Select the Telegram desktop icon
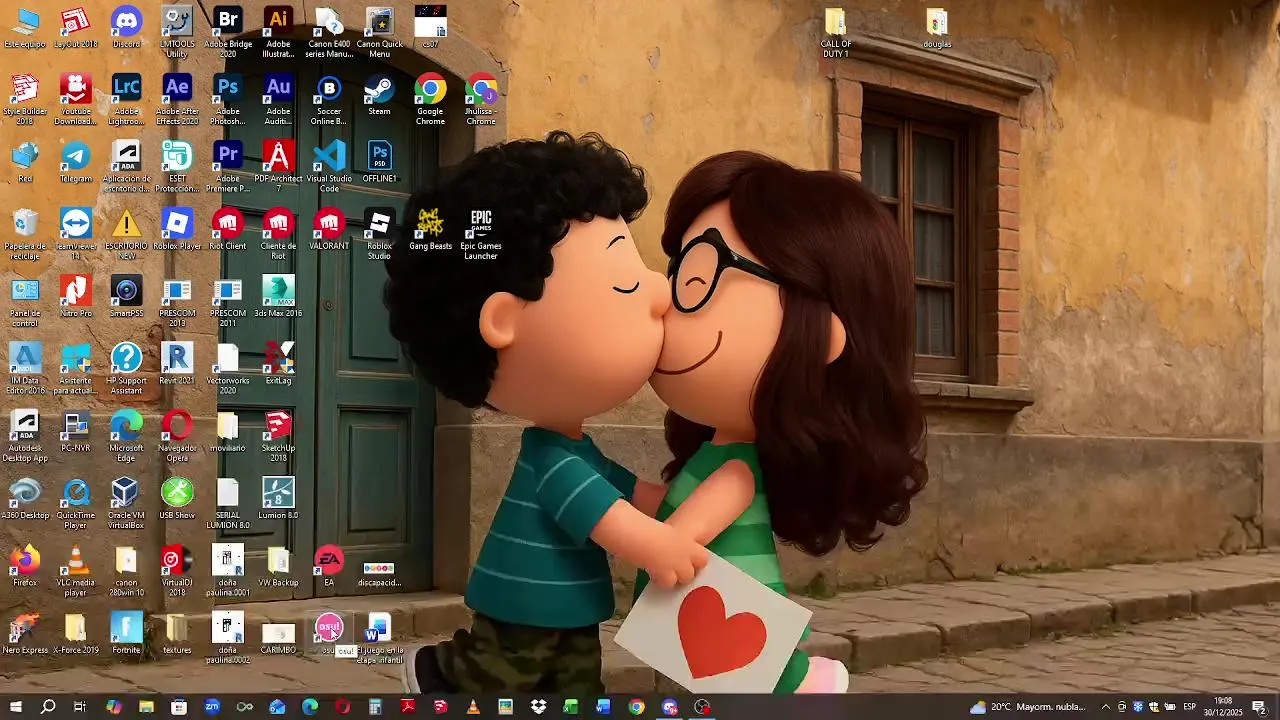 click(x=76, y=162)
